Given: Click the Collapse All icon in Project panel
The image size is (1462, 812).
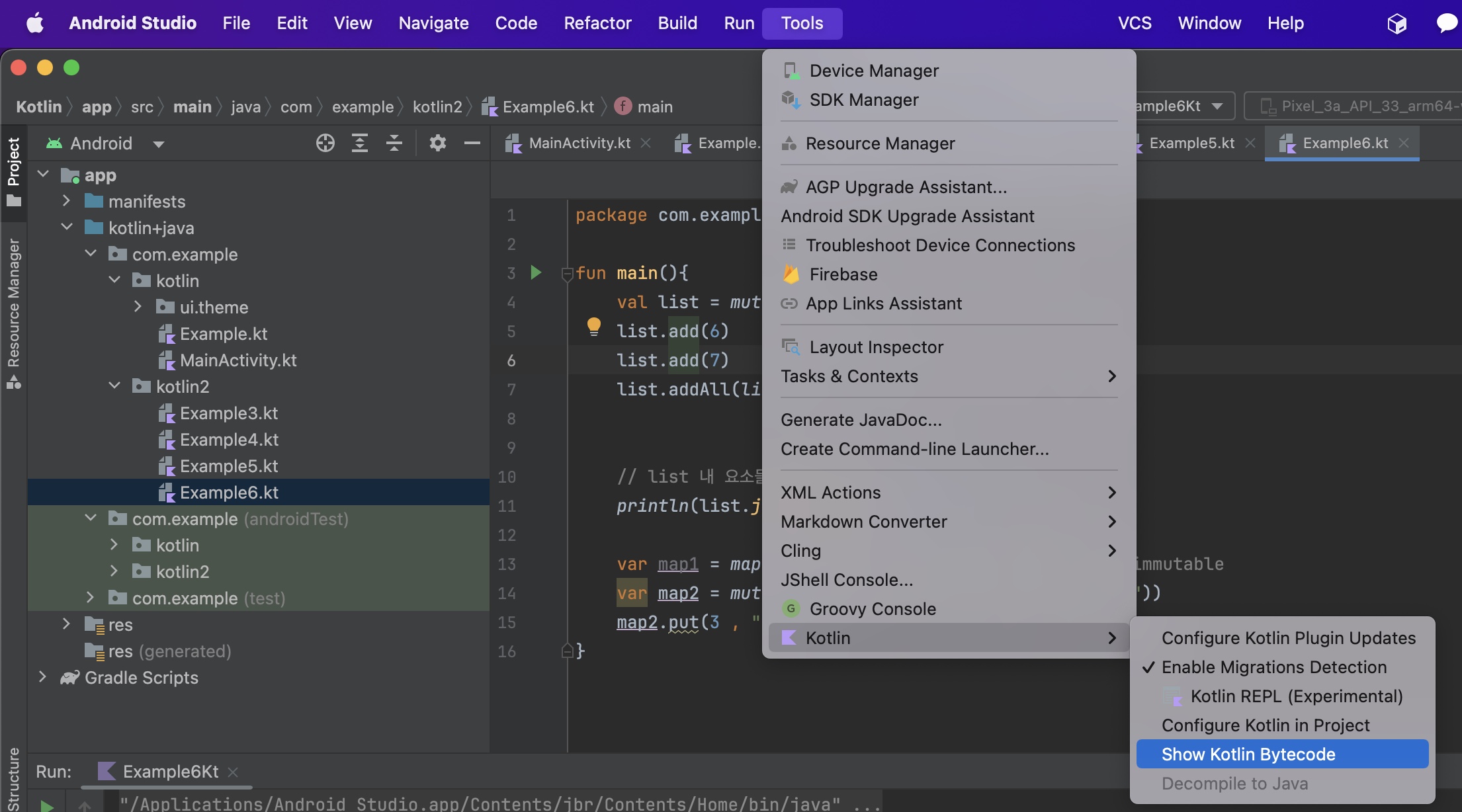Looking at the screenshot, I should 394,143.
